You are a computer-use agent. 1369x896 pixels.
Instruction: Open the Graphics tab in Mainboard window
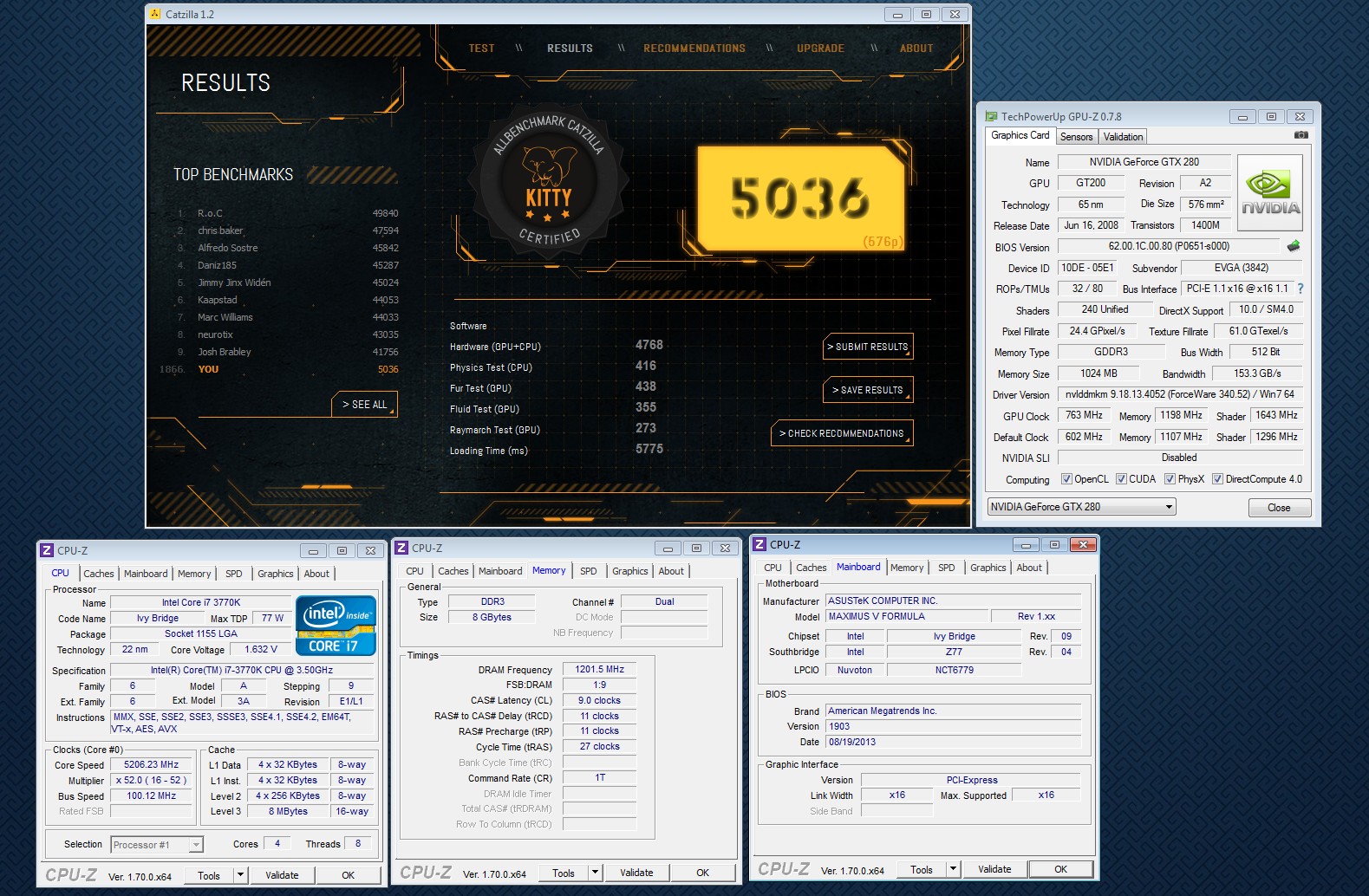988,568
